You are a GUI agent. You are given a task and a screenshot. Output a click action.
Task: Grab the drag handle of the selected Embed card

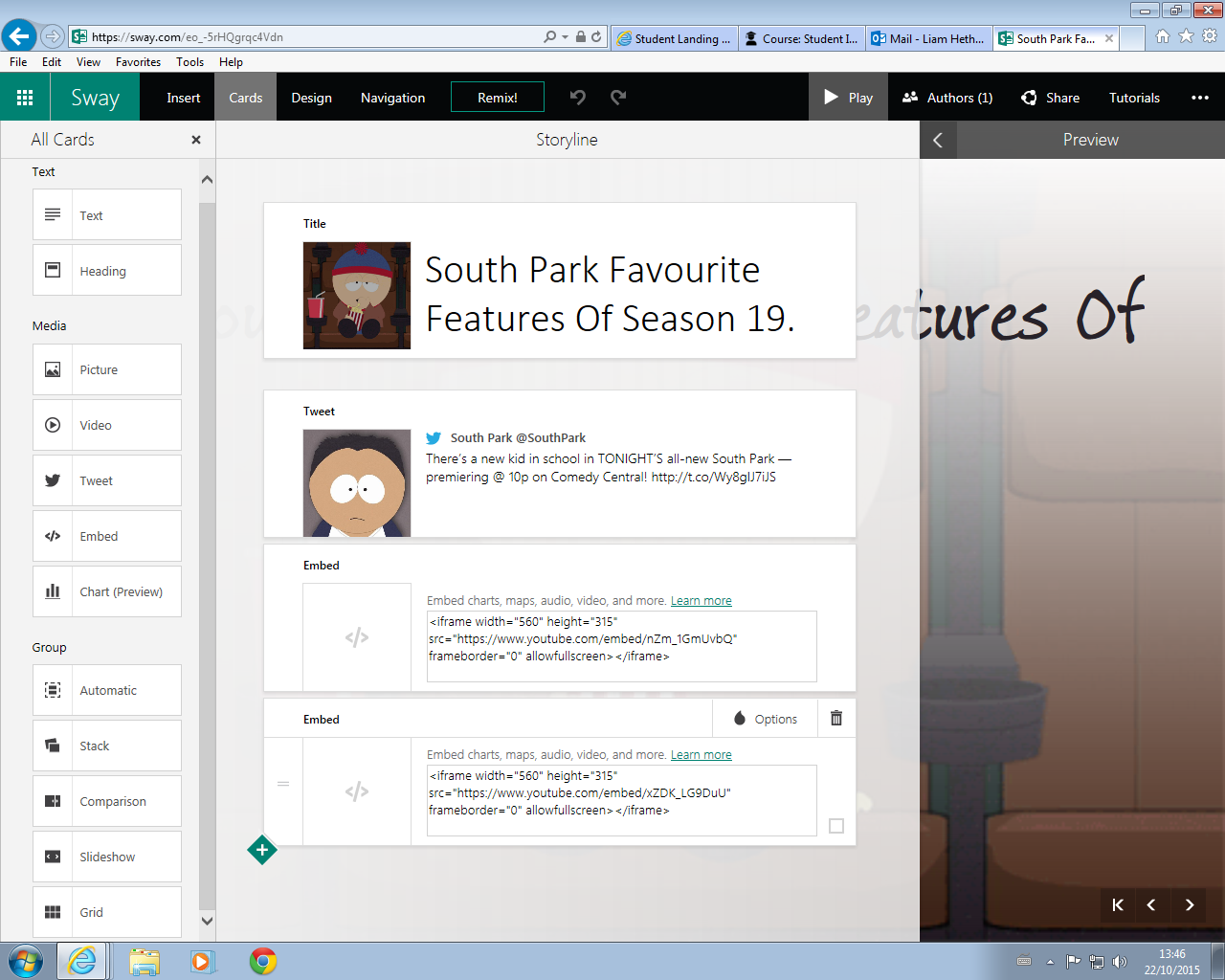click(x=283, y=784)
